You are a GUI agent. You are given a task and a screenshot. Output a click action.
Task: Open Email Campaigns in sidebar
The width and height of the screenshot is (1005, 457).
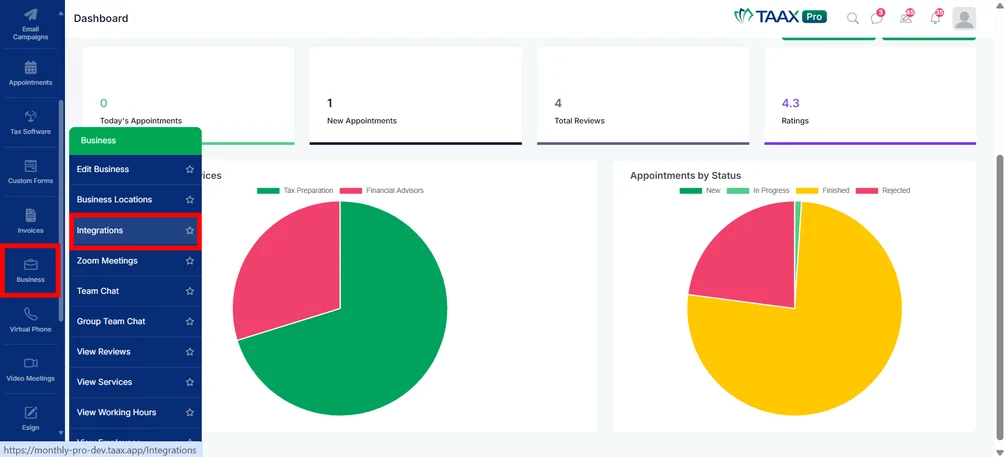[30, 24]
